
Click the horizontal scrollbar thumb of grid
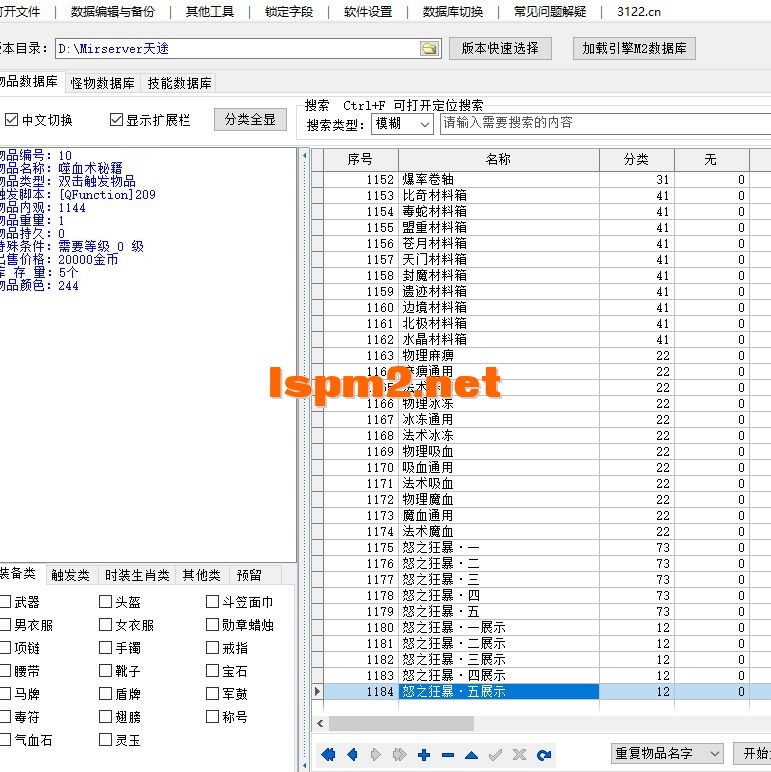(401, 723)
